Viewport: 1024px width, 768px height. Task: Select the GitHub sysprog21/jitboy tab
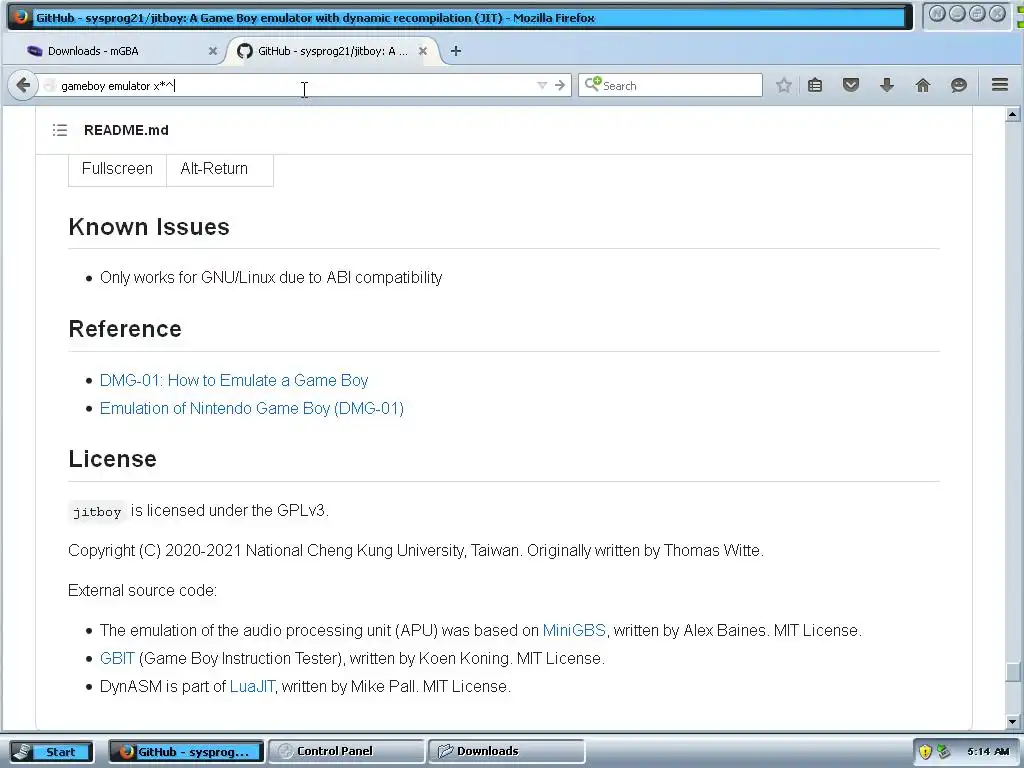click(332, 51)
